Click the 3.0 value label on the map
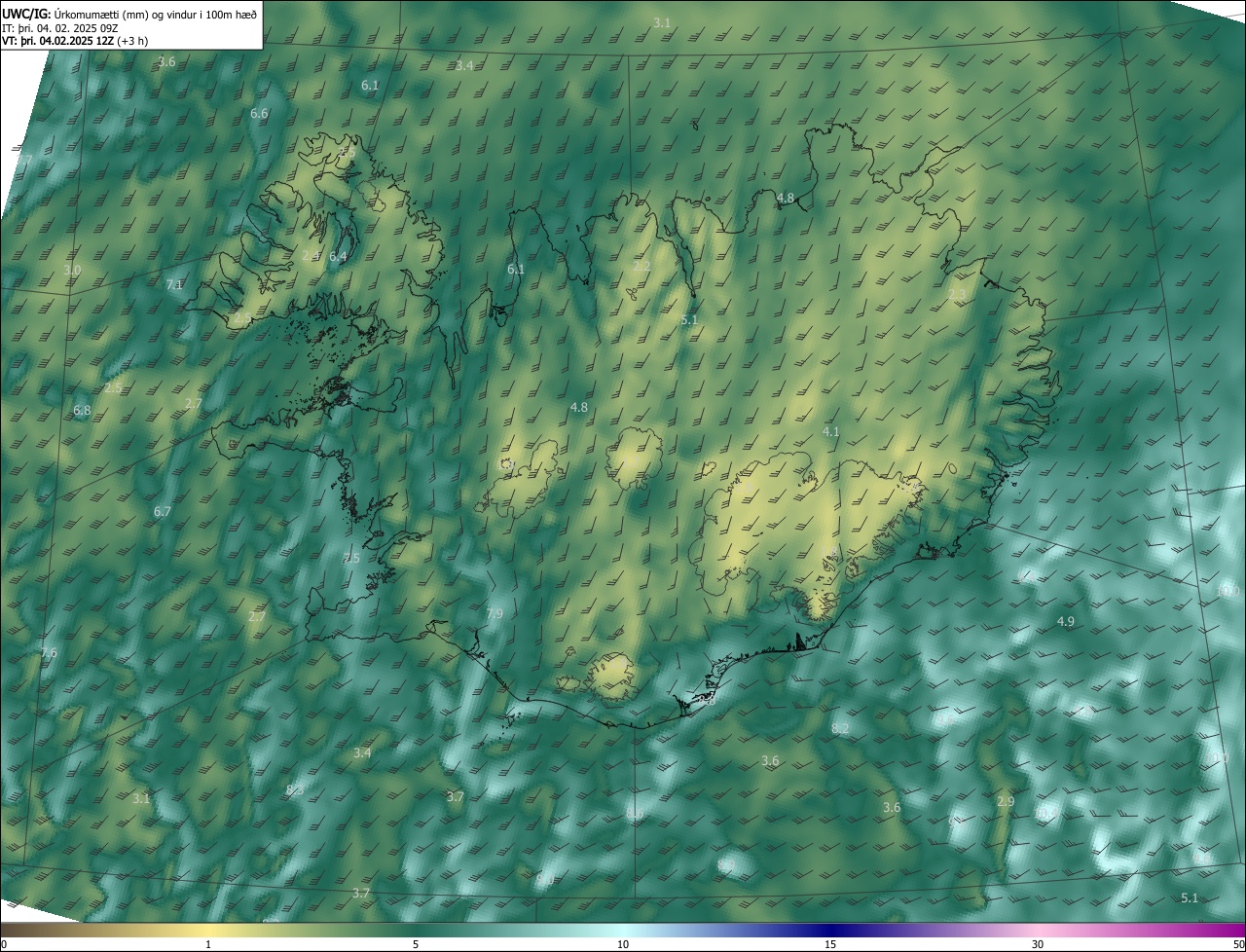Screen dimensions: 1246x952 (x=72, y=270)
